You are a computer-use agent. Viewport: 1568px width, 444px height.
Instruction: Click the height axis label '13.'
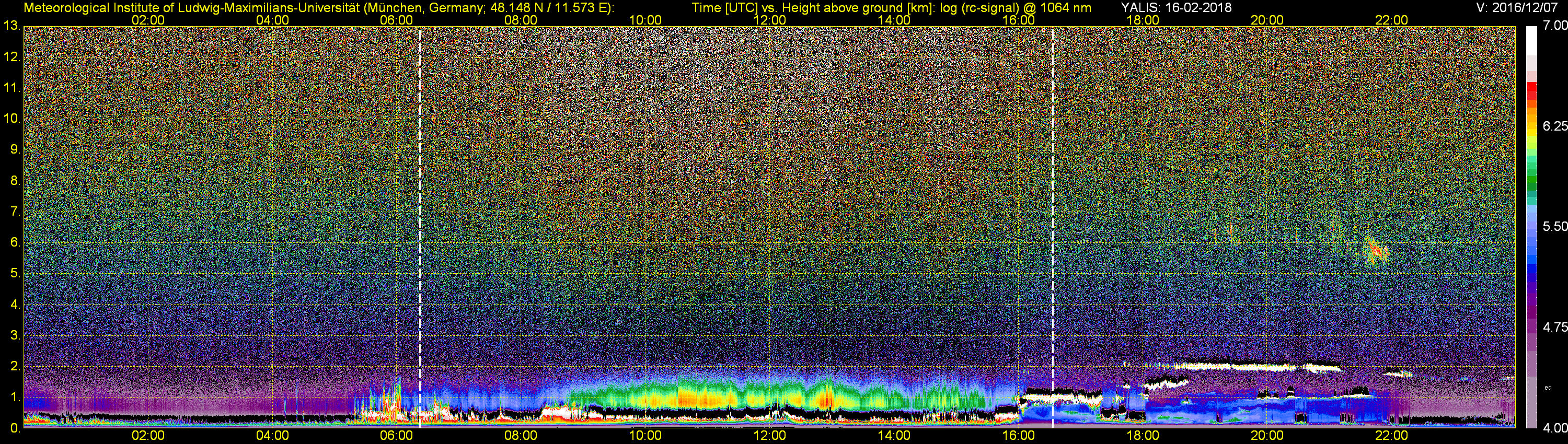(x=11, y=26)
